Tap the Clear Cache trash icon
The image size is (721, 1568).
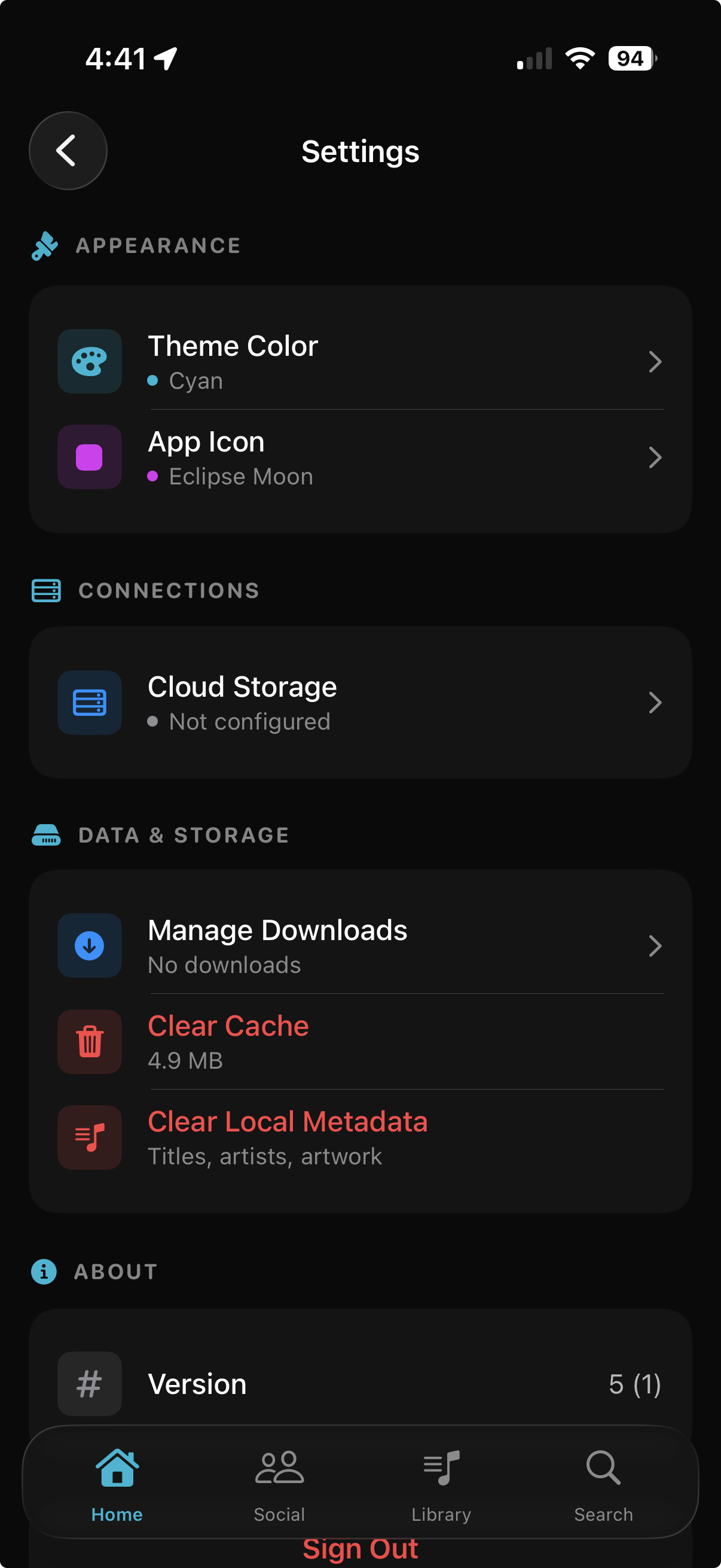(x=90, y=1042)
